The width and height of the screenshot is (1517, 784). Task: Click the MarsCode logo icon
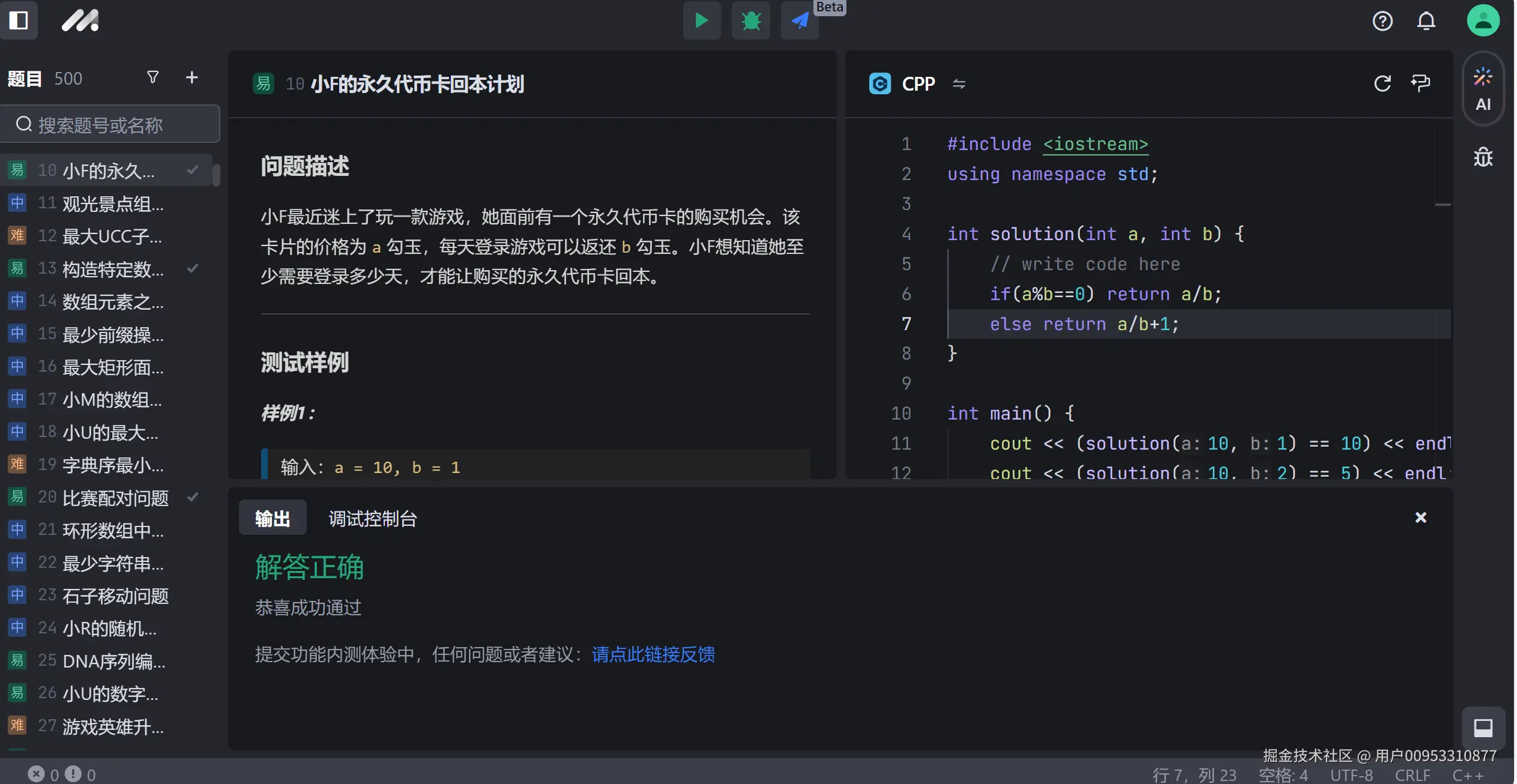coord(80,20)
